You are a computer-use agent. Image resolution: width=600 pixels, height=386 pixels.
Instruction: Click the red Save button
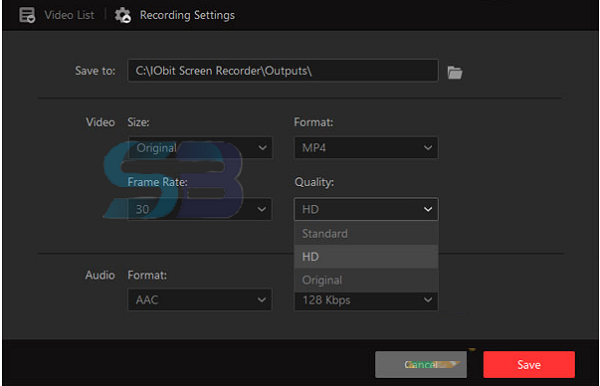[529, 365]
